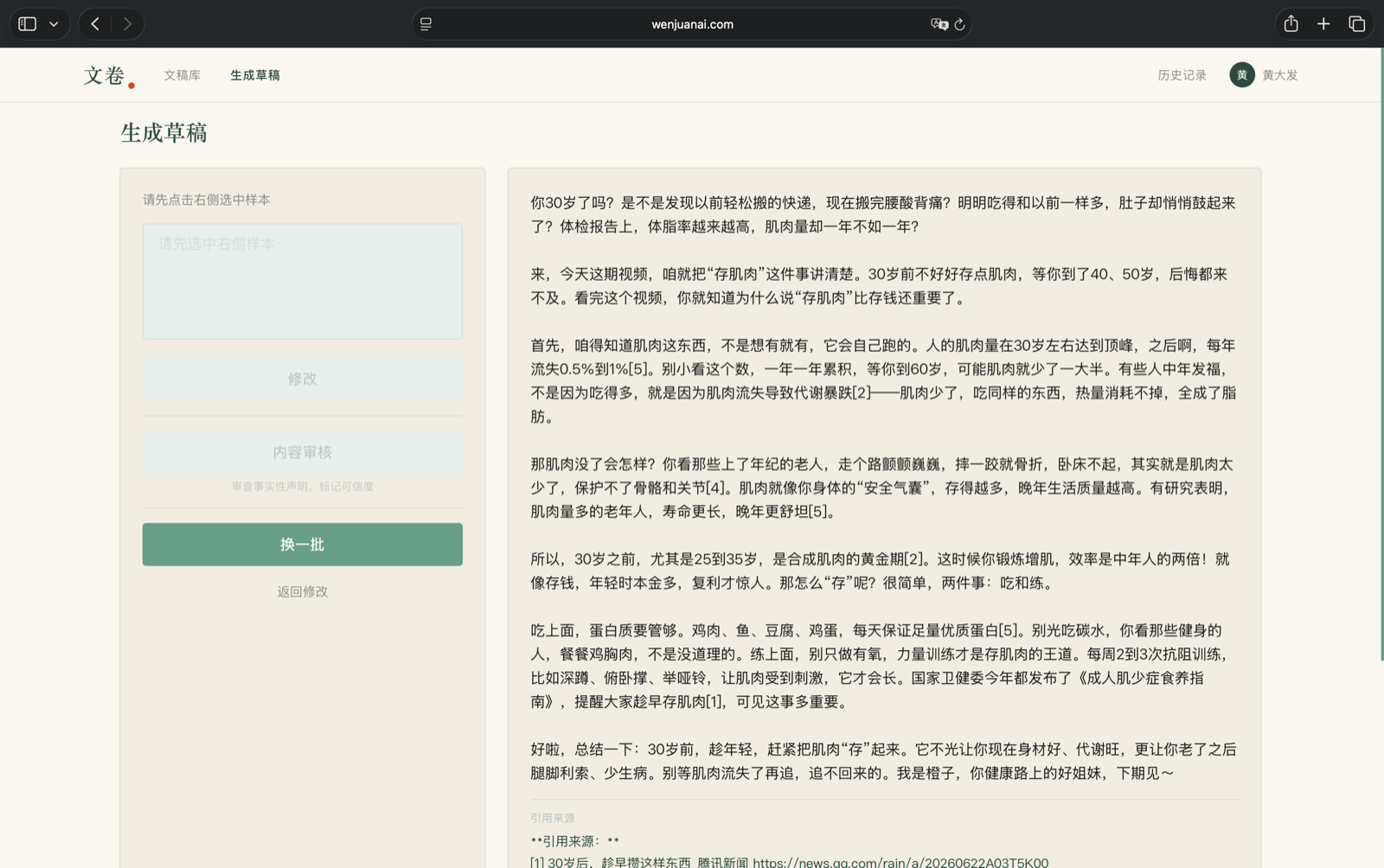Open the translate icon in address bar
This screenshot has width=1384, height=868.
point(939,24)
